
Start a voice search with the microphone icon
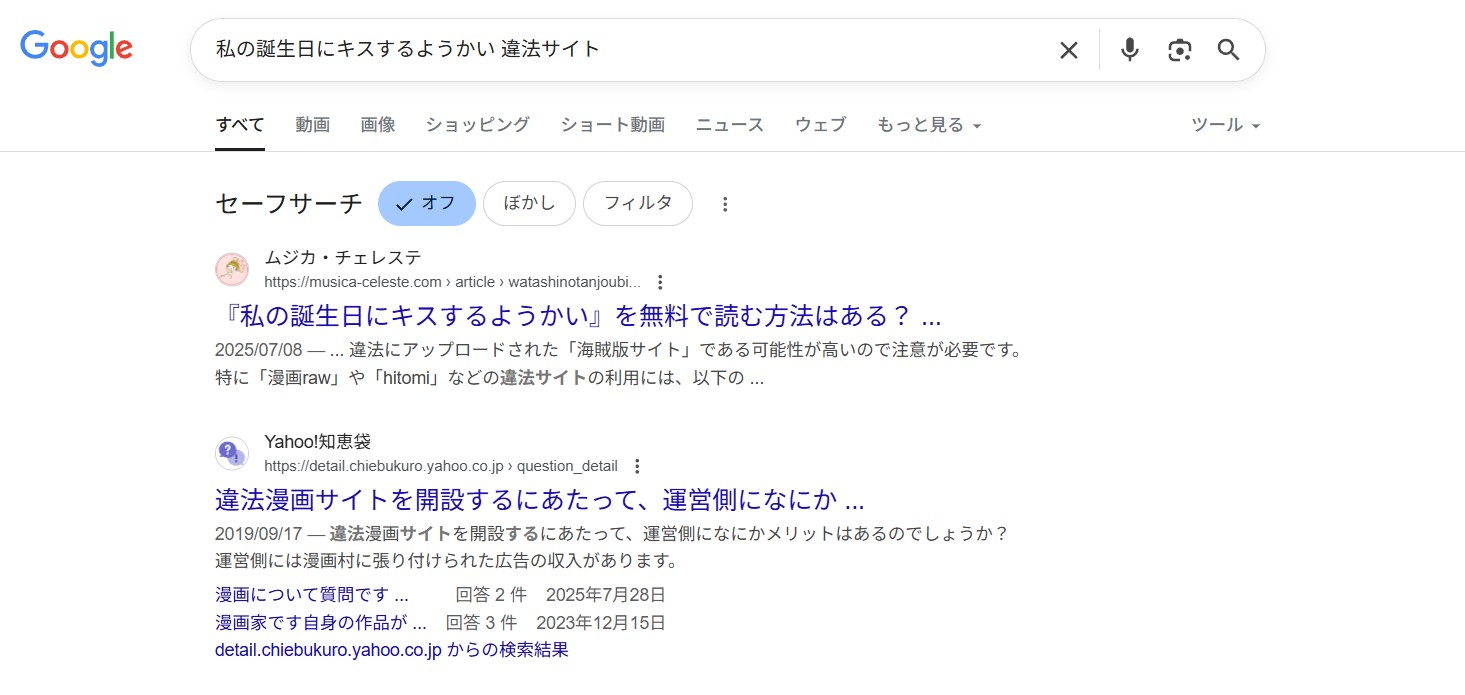(x=1129, y=49)
